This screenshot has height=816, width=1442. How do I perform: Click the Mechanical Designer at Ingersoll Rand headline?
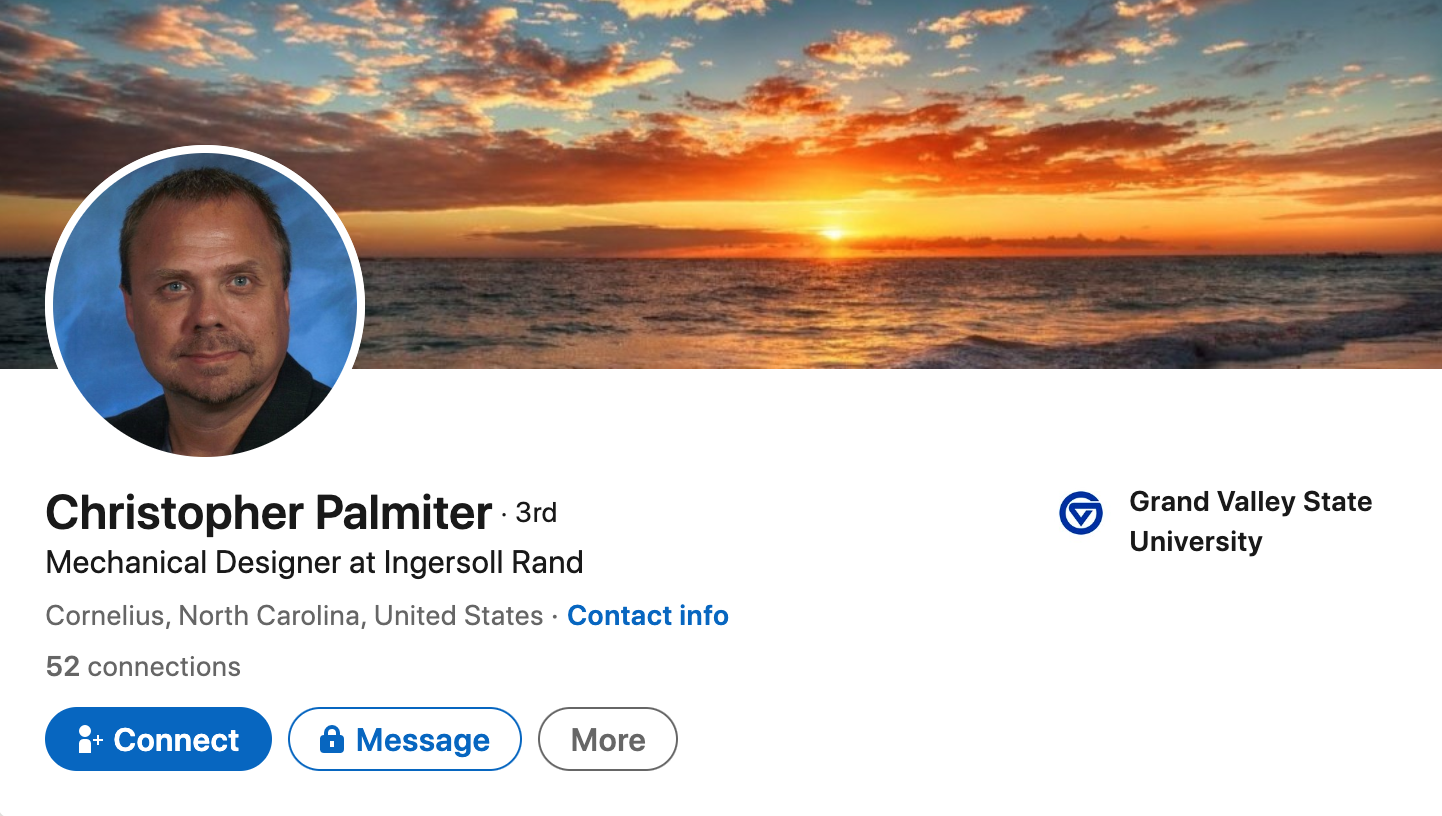point(314,563)
